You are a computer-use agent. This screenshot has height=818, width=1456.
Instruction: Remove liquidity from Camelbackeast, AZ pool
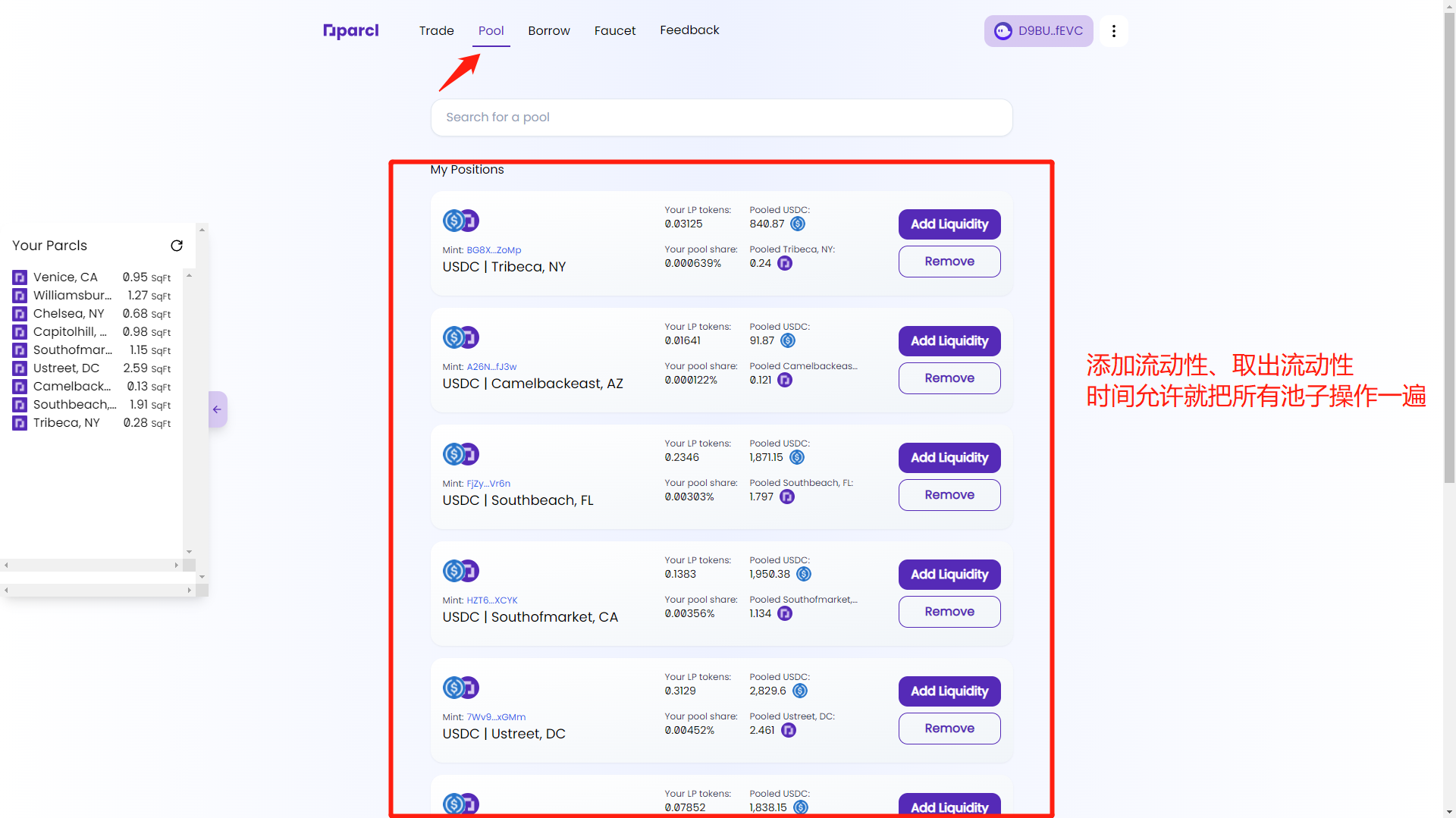point(949,378)
